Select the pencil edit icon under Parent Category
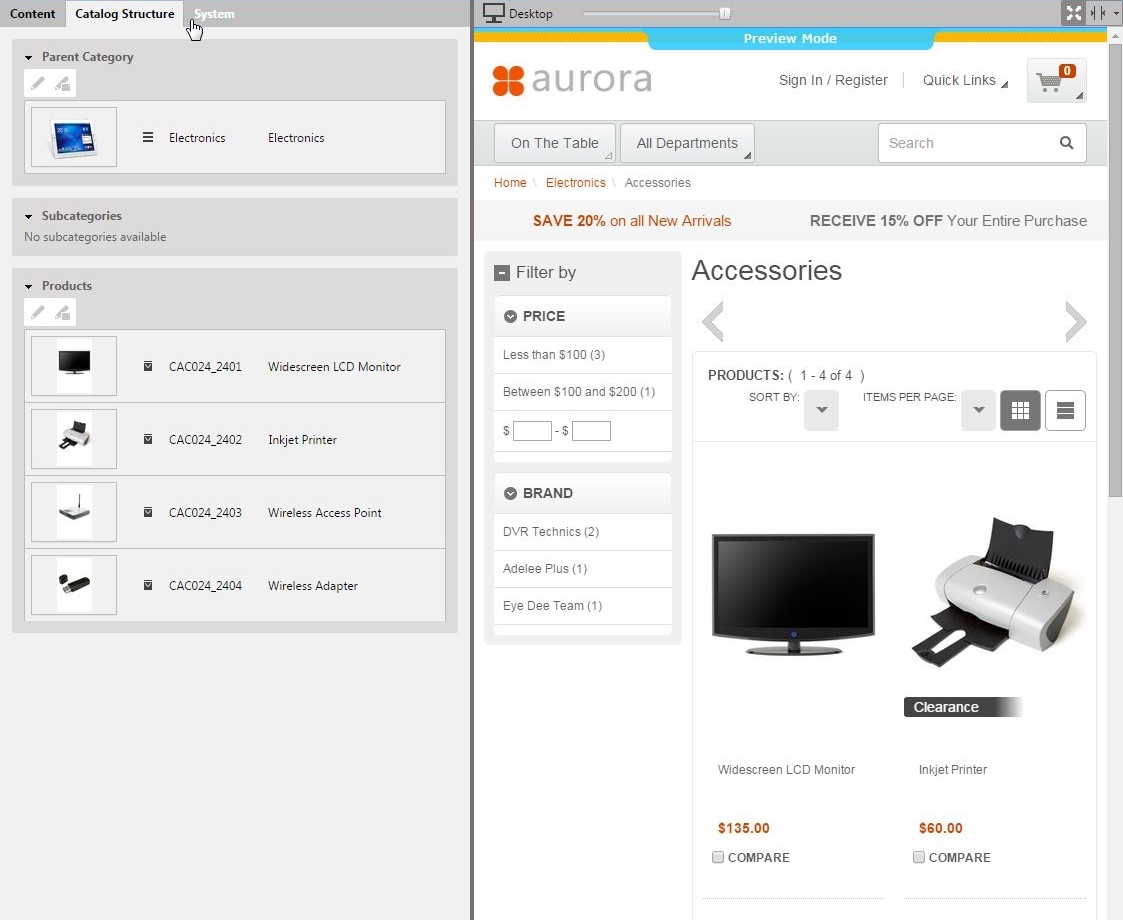This screenshot has height=920, width=1123. [36, 83]
